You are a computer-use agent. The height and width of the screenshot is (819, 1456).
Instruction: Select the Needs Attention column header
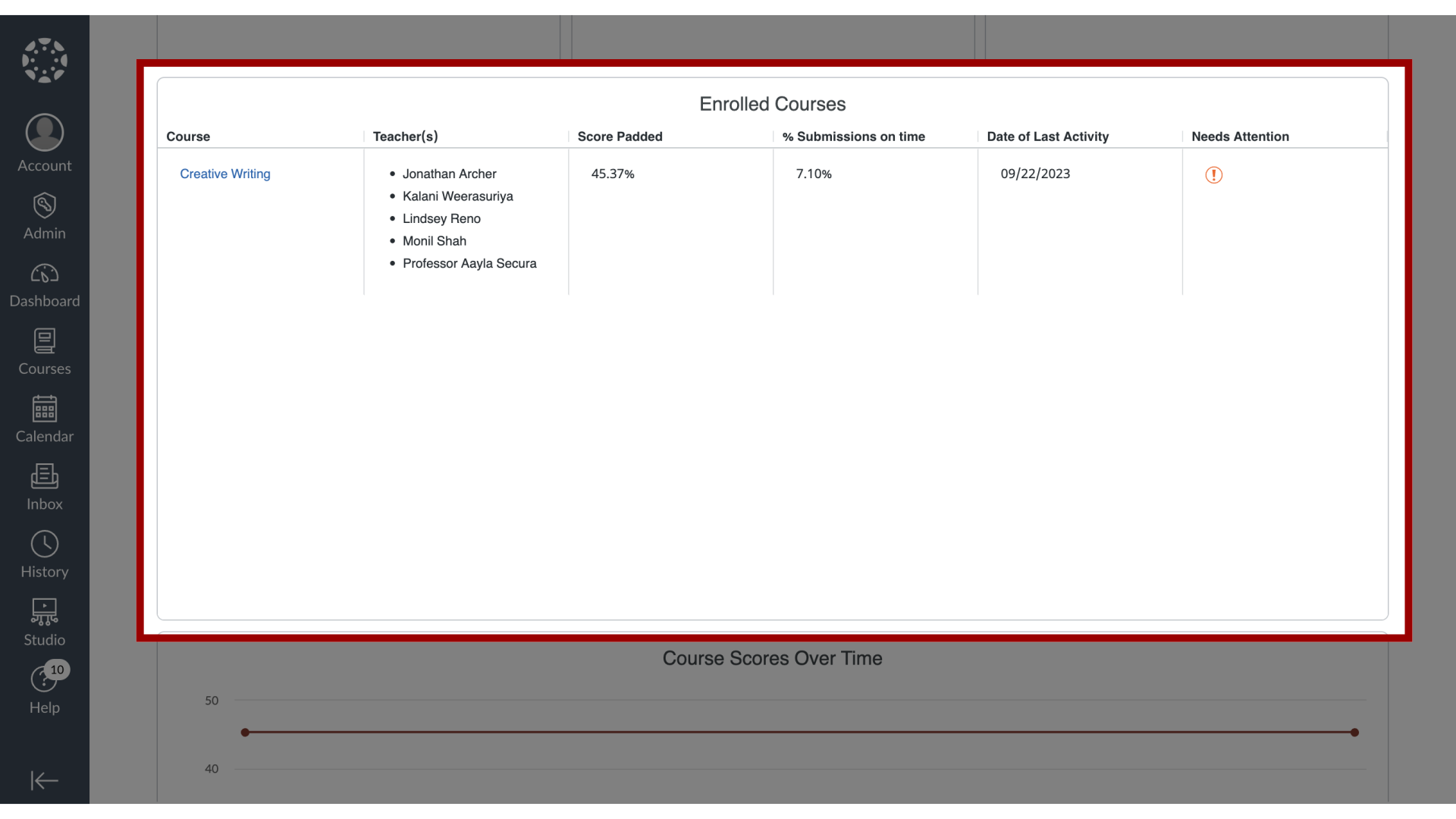pos(1239,136)
